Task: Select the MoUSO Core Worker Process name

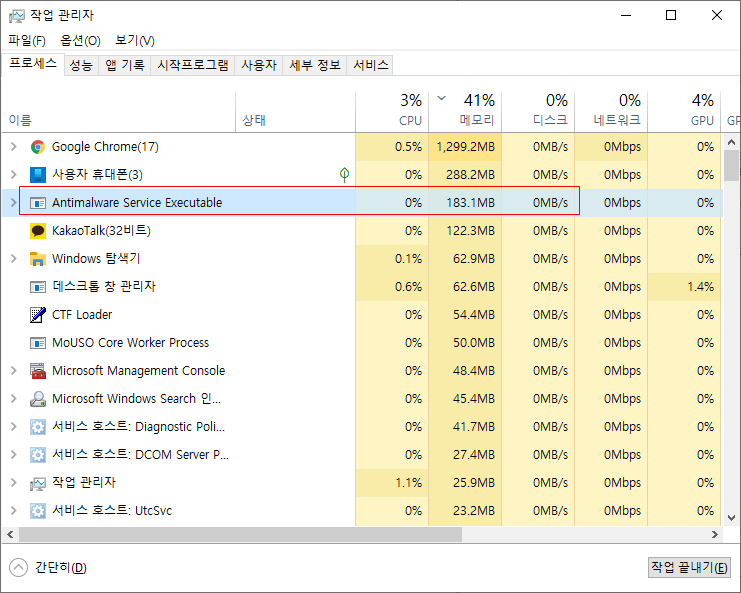Action: pos(130,343)
